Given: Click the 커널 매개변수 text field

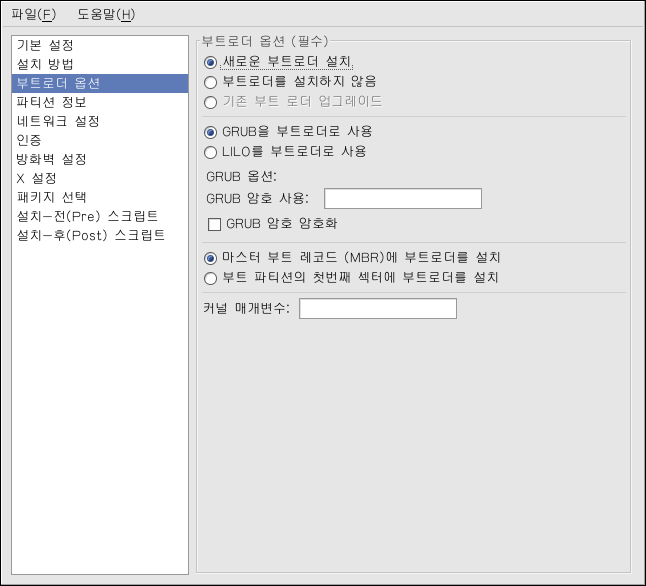Looking at the screenshot, I should click(377, 308).
